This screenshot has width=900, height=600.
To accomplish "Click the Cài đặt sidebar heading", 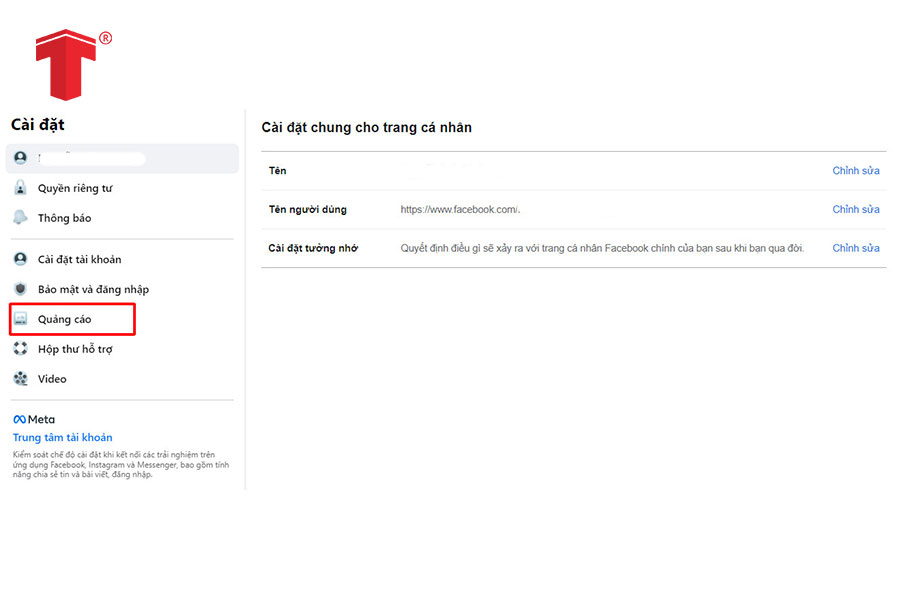I will 38,125.
